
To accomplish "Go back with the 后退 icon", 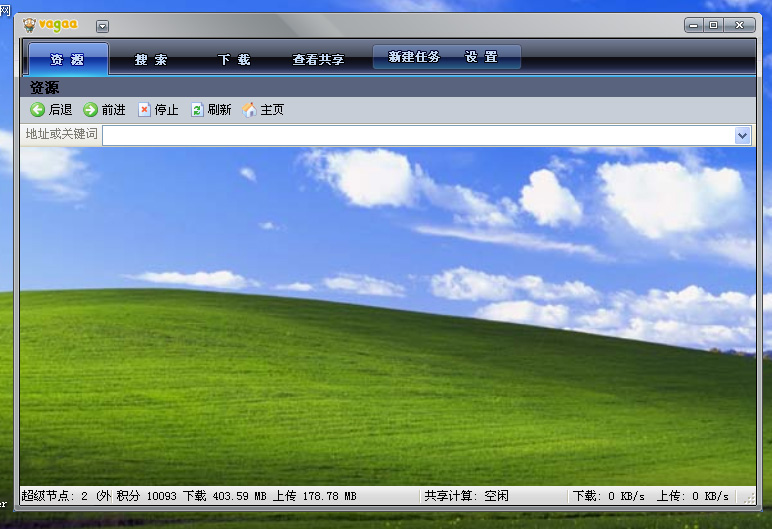I will click(x=37, y=109).
